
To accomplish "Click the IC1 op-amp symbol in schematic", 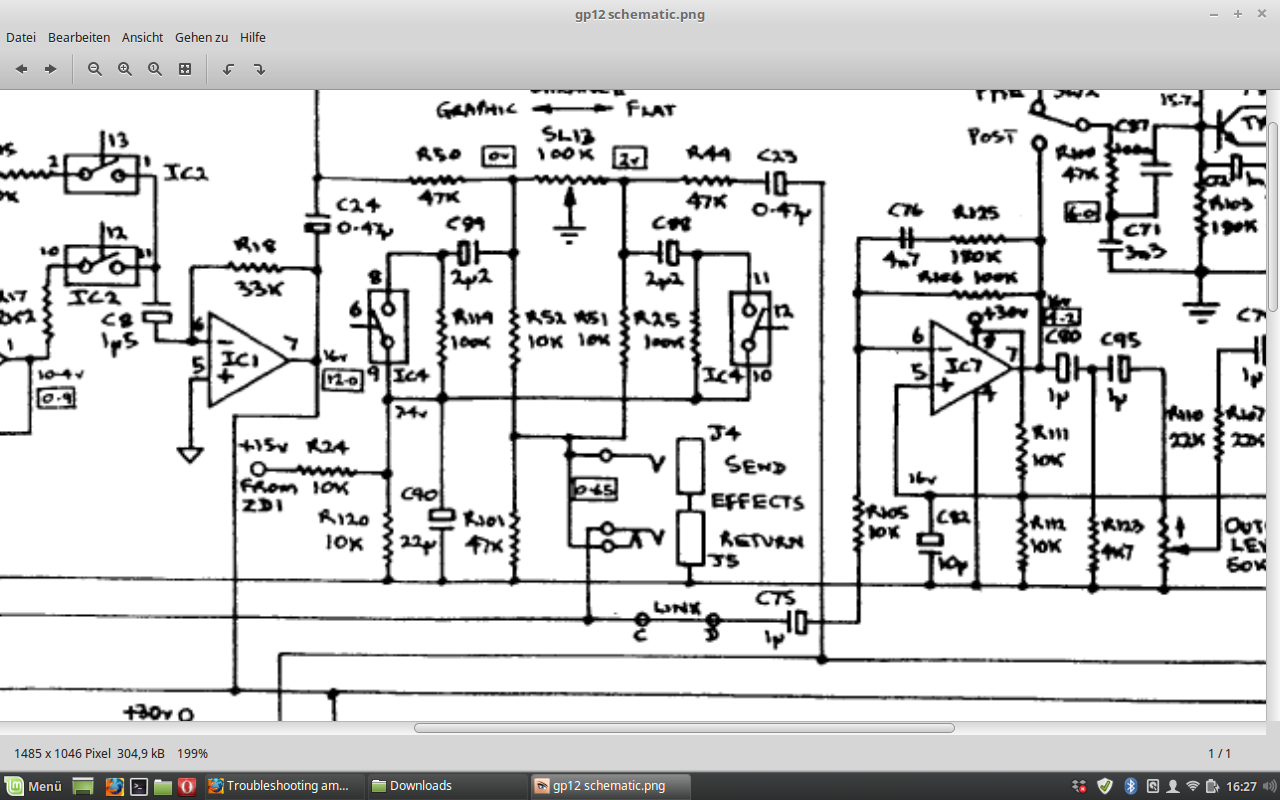I will click(247, 362).
